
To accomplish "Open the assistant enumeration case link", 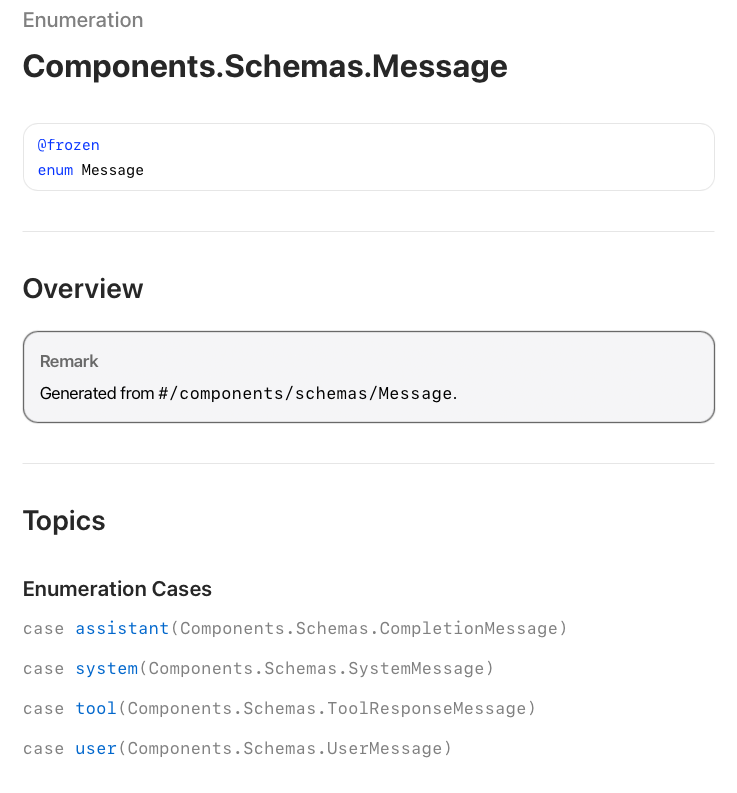I will [x=122, y=629].
